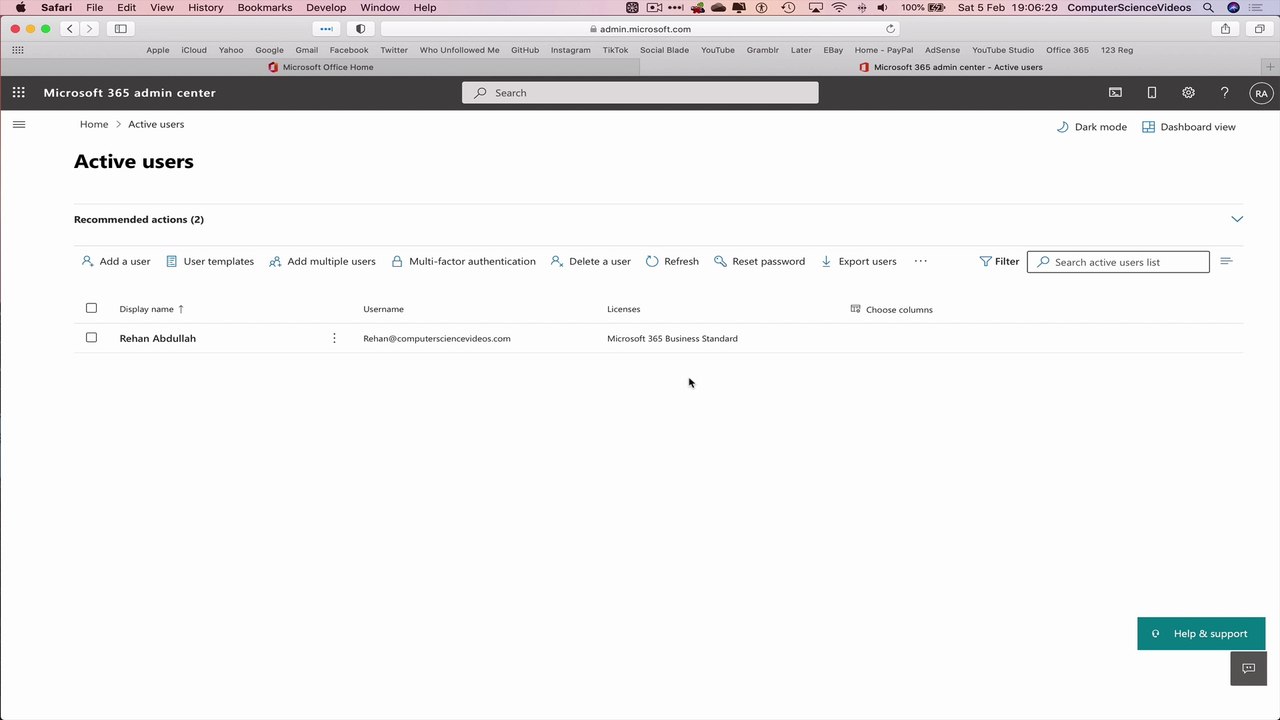Expand the Recommended actions section
This screenshot has height=720, width=1280.
tap(1237, 219)
